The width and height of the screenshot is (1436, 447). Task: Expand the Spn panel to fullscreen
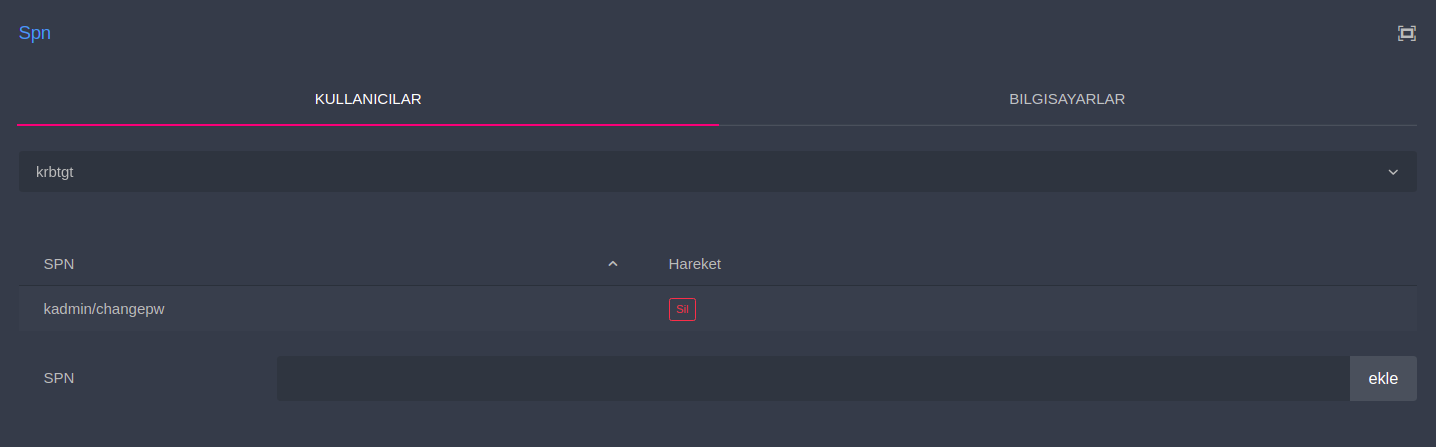pyautogui.click(x=1406, y=33)
